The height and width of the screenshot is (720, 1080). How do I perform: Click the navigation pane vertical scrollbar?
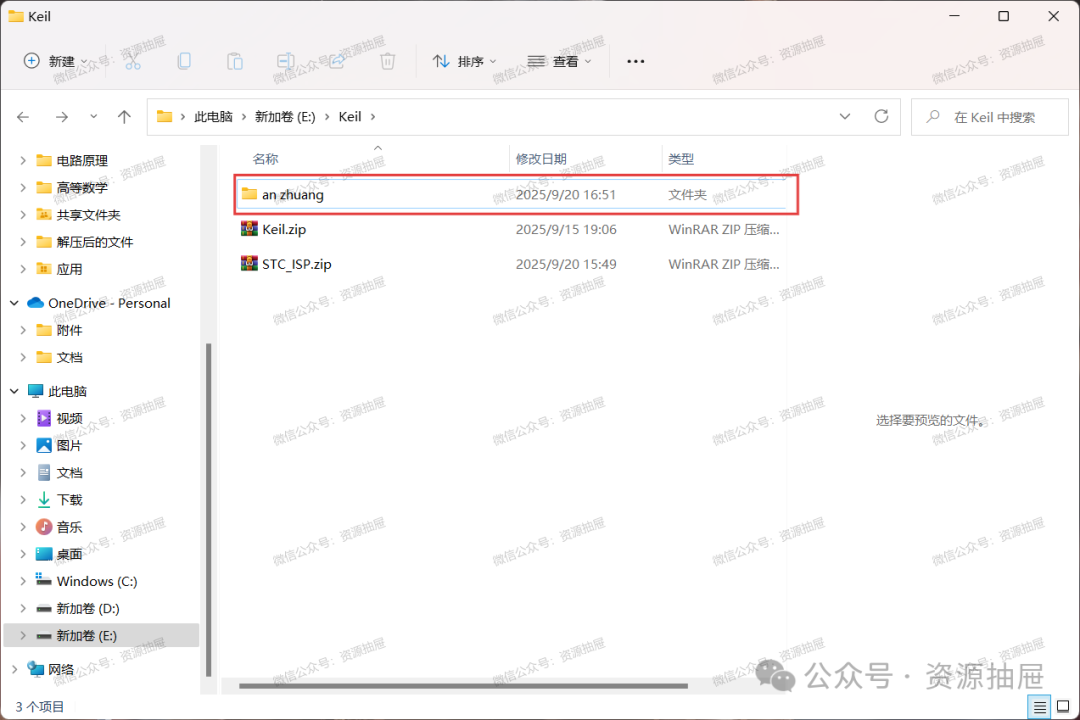(208, 510)
